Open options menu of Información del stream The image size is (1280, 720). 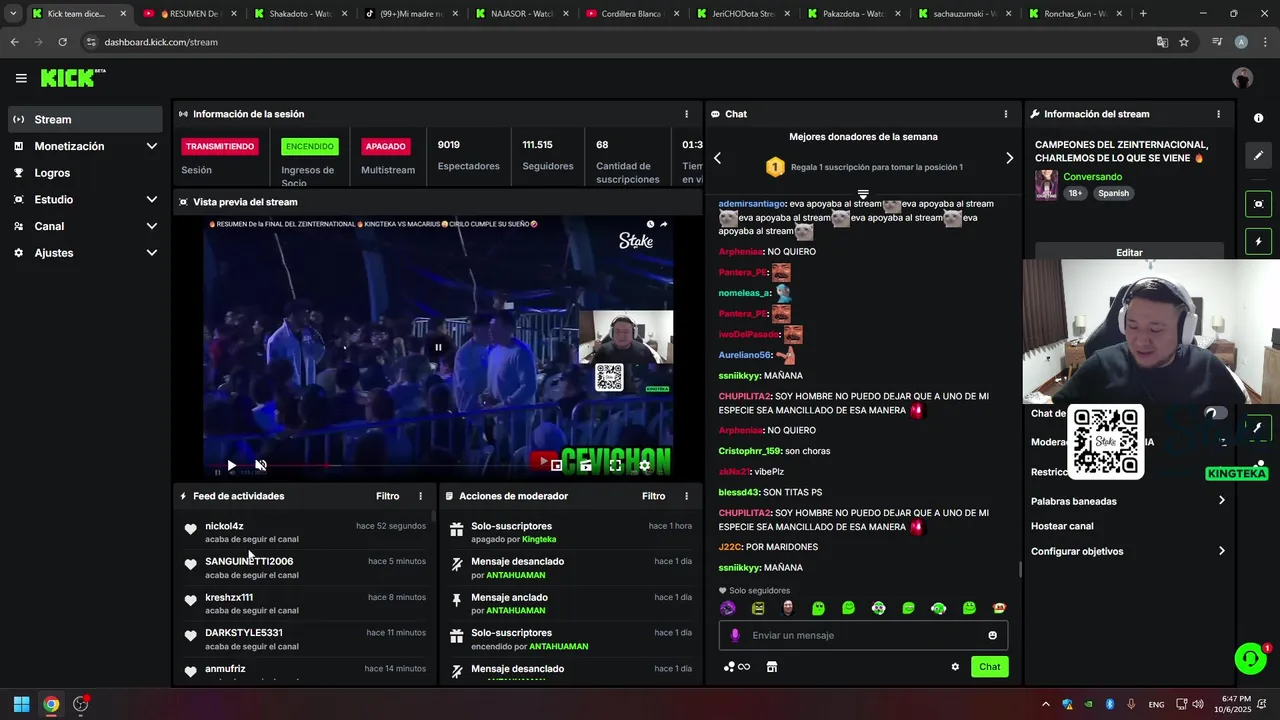point(1218,114)
